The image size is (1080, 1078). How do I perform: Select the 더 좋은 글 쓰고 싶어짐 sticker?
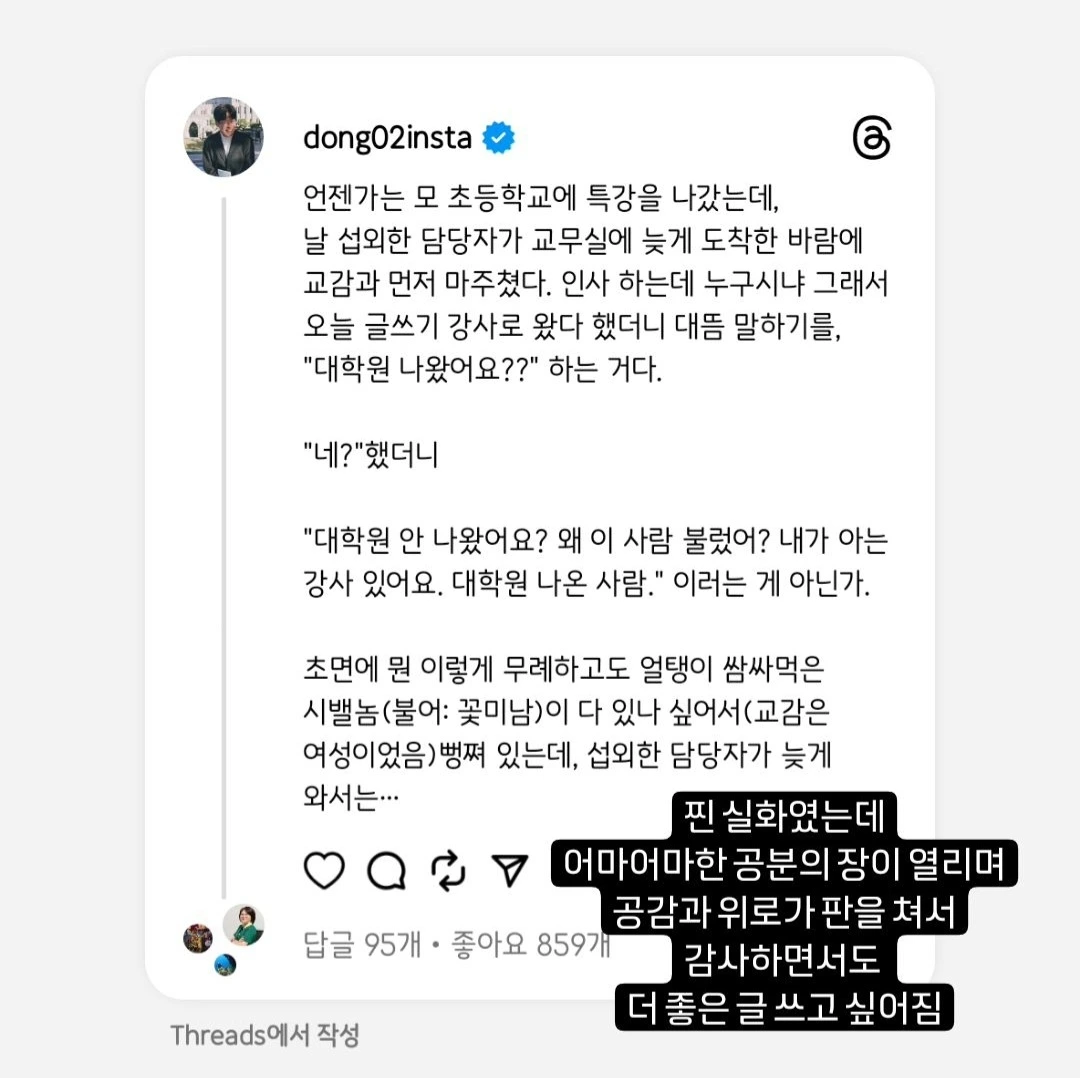click(784, 1007)
